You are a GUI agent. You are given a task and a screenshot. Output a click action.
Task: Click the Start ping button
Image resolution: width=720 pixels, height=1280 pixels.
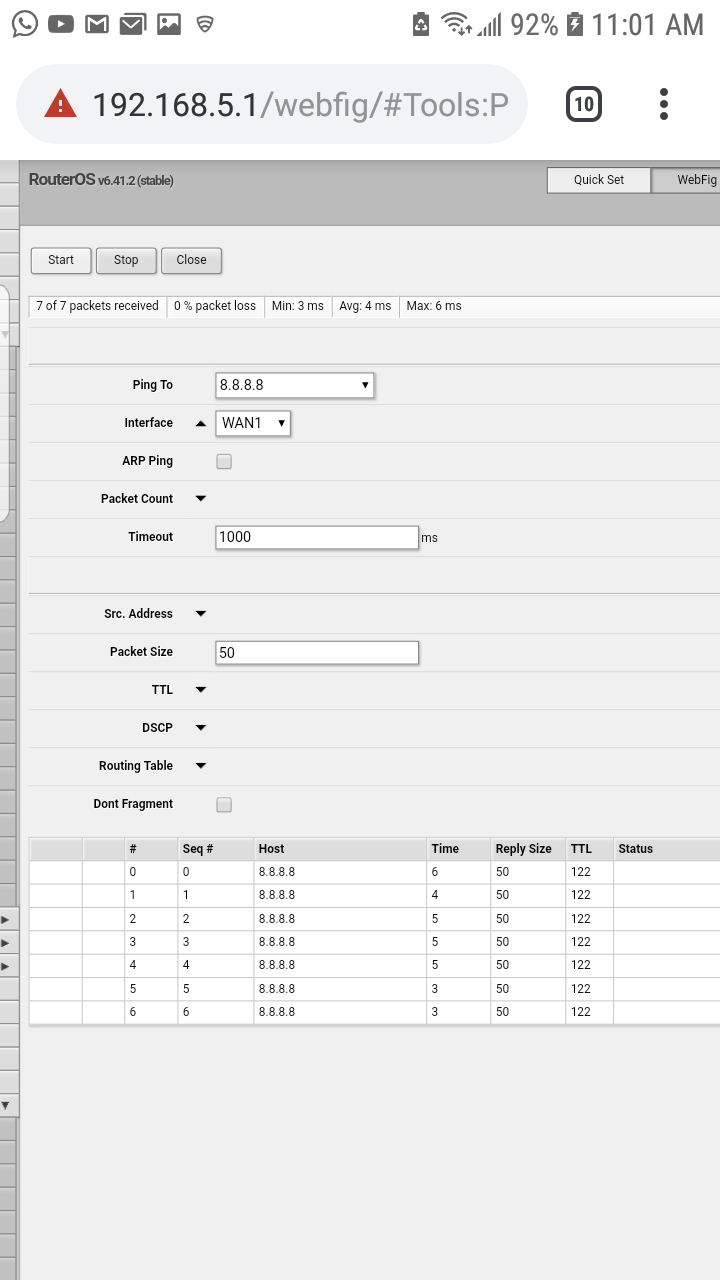61,260
